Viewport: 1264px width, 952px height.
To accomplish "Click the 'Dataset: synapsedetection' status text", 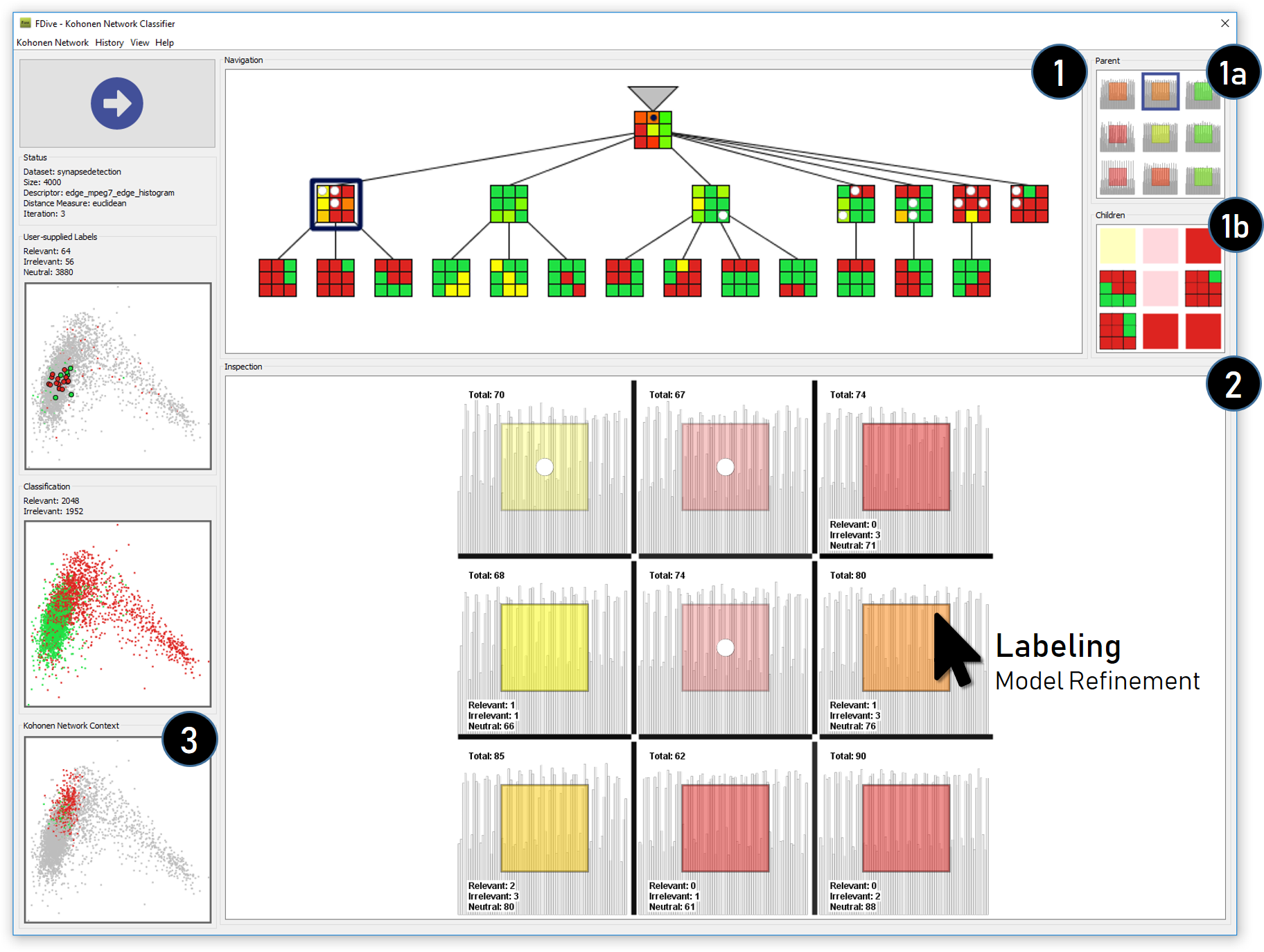I will pyautogui.click(x=72, y=172).
